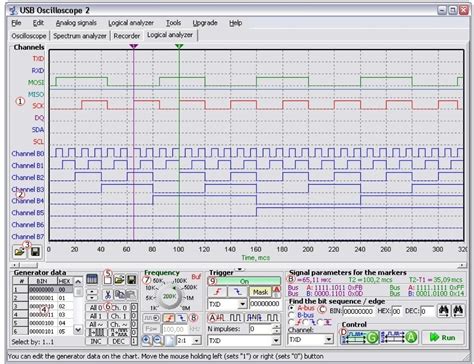The height and width of the screenshot is (364, 474).
Task: Open the Logical analyzer menu
Action: pyautogui.click(x=131, y=23)
